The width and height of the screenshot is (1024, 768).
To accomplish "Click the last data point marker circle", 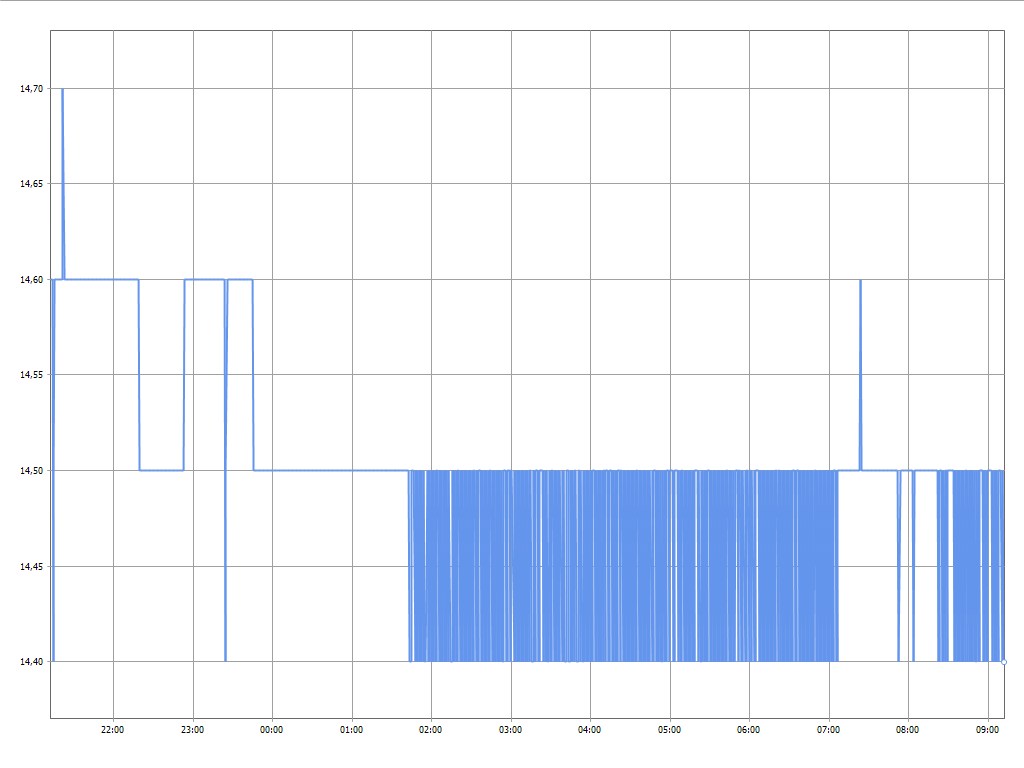I will [x=1003, y=661].
